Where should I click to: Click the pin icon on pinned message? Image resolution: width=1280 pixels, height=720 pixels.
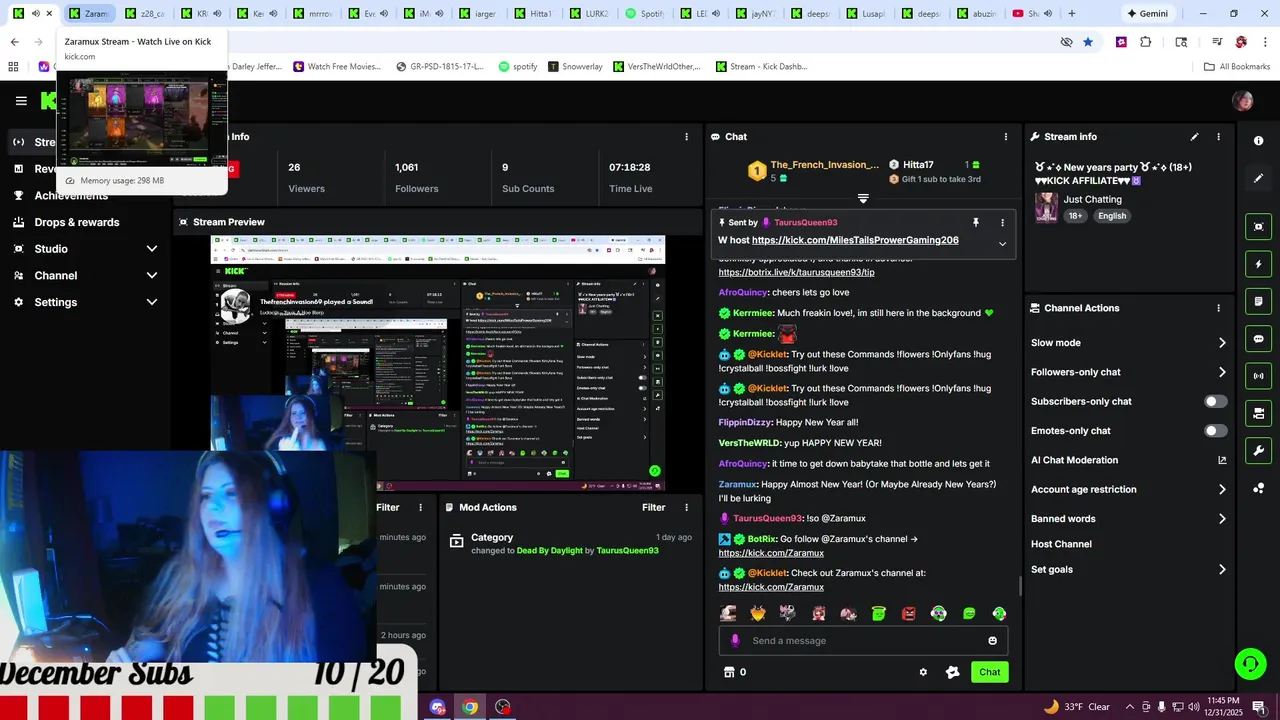click(x=976, y=223)
